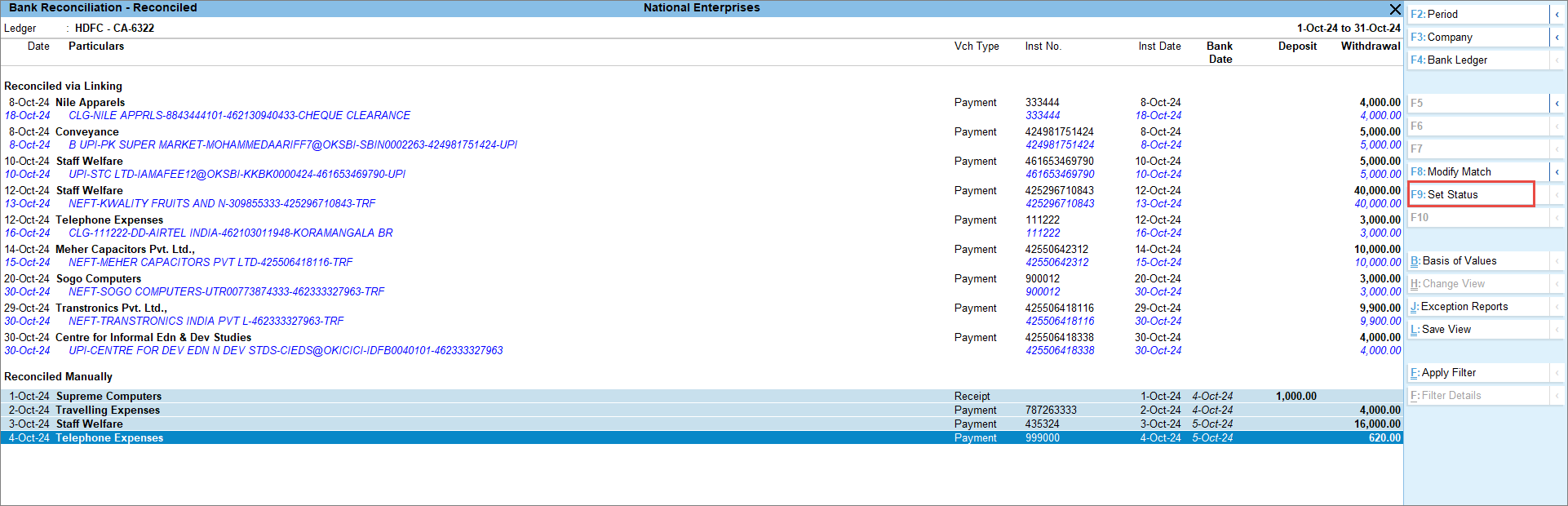This screenshot has height=506, width=1568.
Task: Select the Conveyance payment row
Action: pyautogui.click(x=702, y=132)
